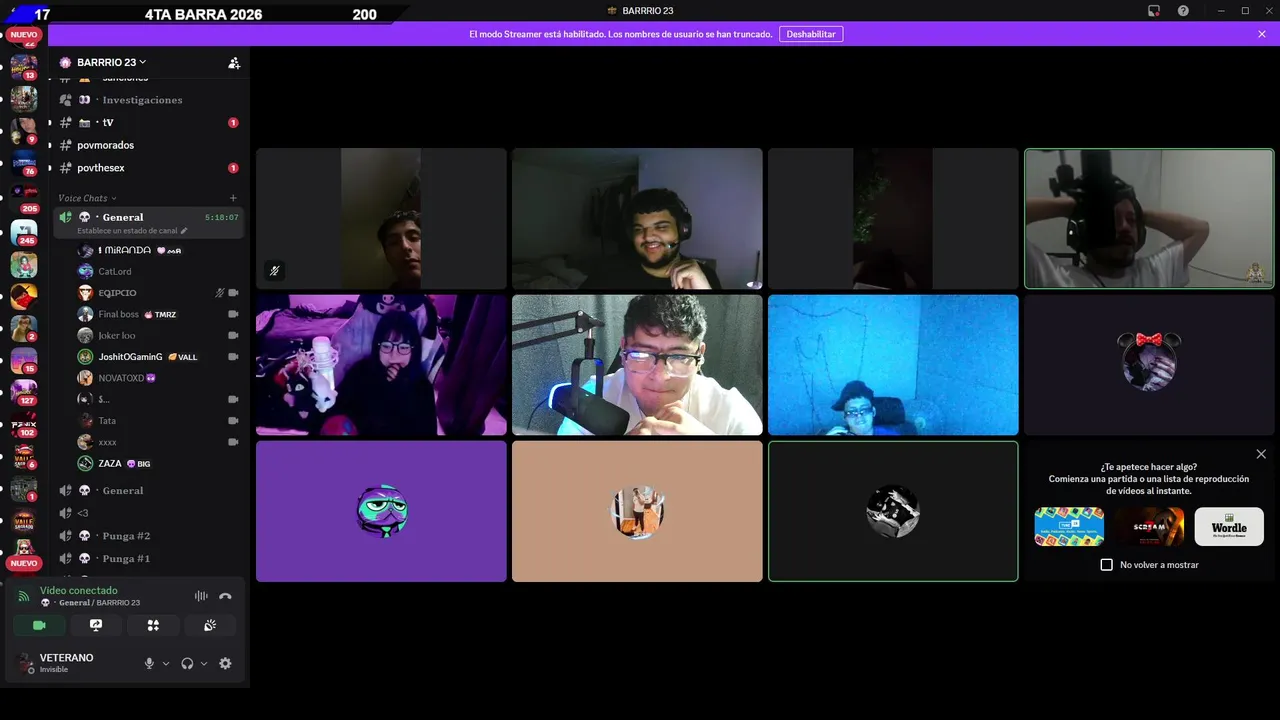The height and width of the screenshot is (720, 1280).
Task: Open activities launcher in voice panel
Action: (153, 625)
